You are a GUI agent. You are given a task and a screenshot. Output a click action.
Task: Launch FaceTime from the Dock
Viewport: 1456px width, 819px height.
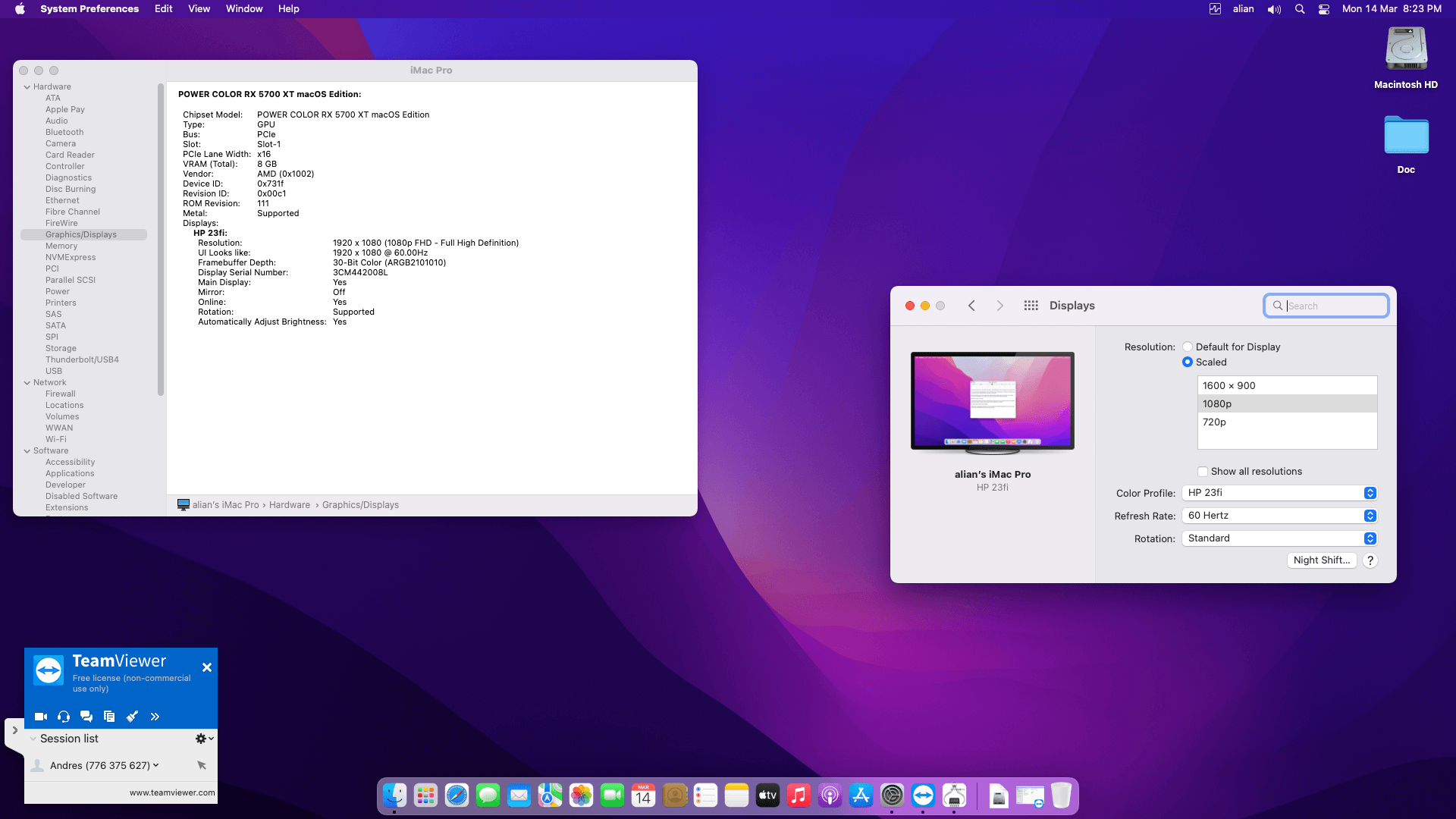coord(612,795)
